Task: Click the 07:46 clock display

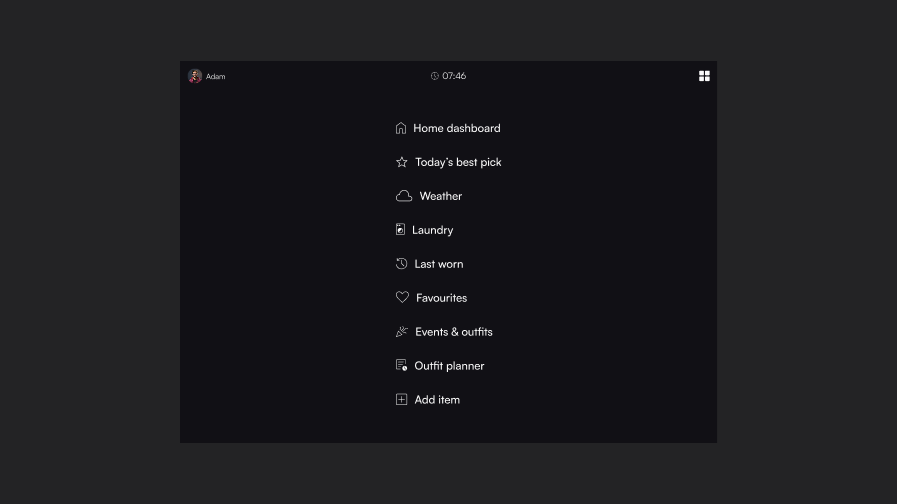Action: 449,76
